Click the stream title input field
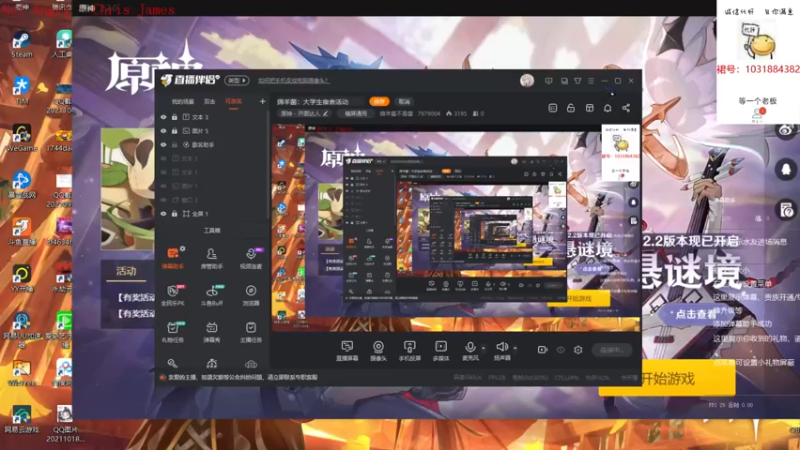Screen dimensions: 800x450 coord(320,102)
